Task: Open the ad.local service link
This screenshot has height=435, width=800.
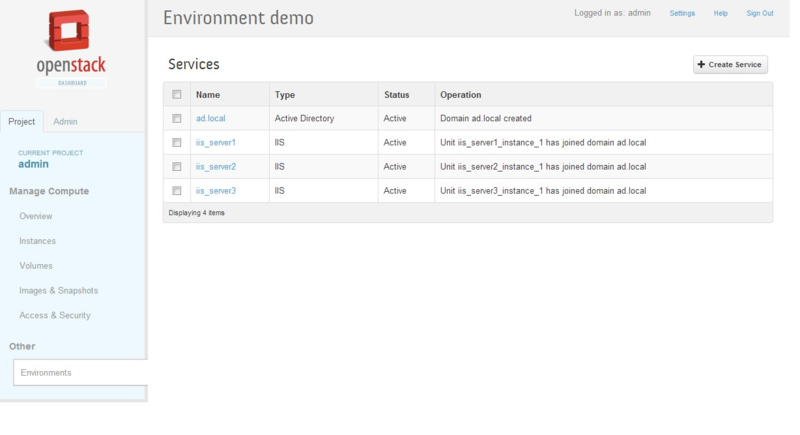Action: pyautogui.click(x=210, y=118)
